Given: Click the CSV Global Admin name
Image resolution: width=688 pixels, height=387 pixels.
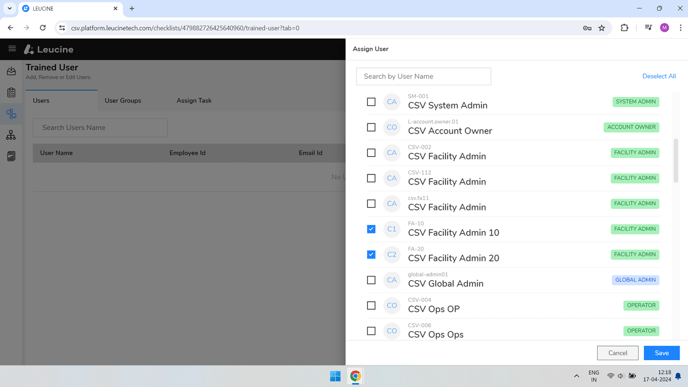Looking at the screenshot, I should [445, 284].
